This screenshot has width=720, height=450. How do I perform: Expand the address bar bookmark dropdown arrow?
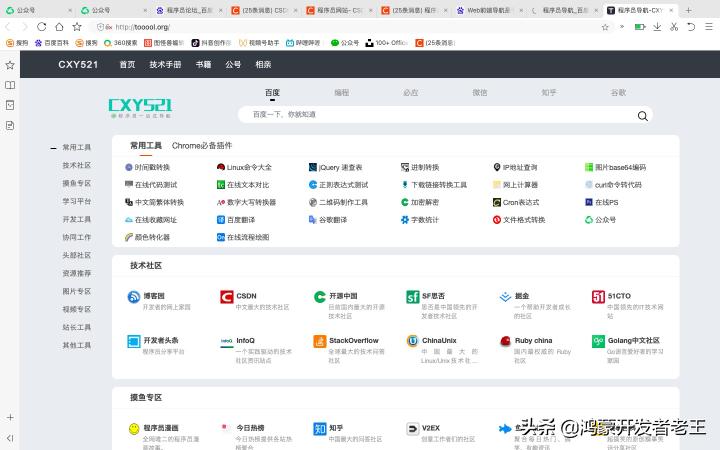(x=622, y=27)
